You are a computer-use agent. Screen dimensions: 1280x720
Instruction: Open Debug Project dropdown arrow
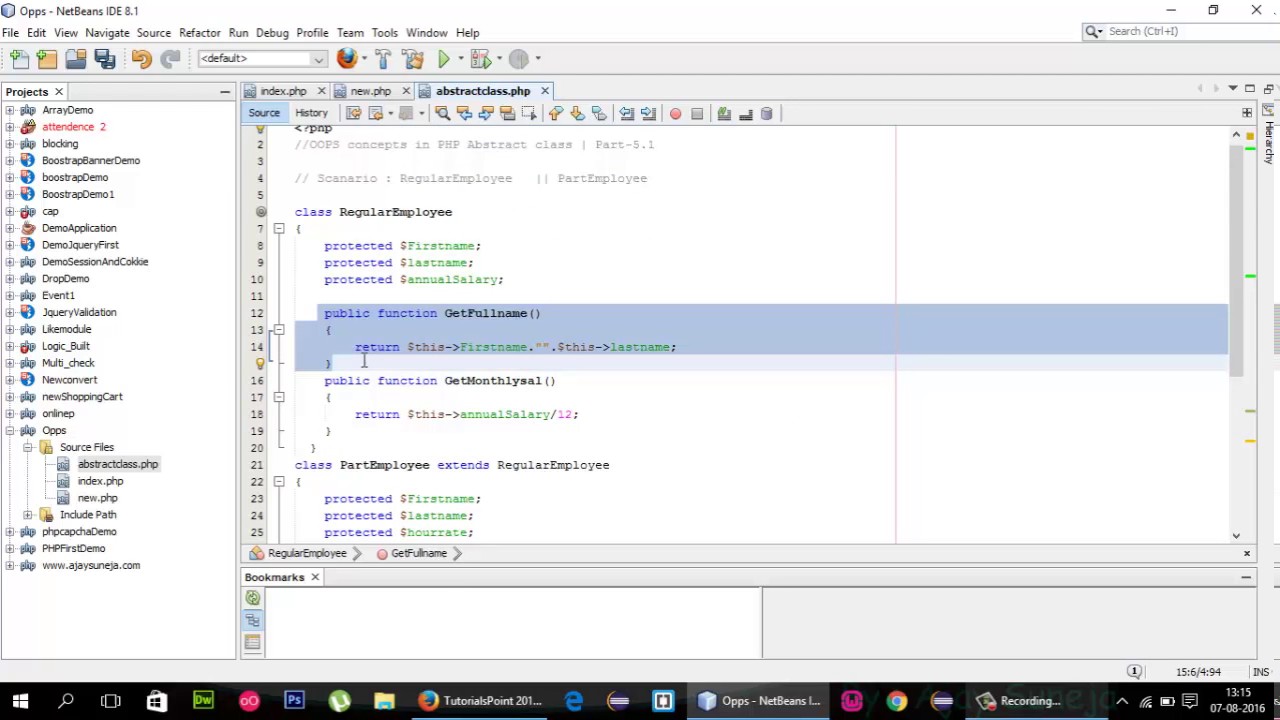(x=498, y=59)
